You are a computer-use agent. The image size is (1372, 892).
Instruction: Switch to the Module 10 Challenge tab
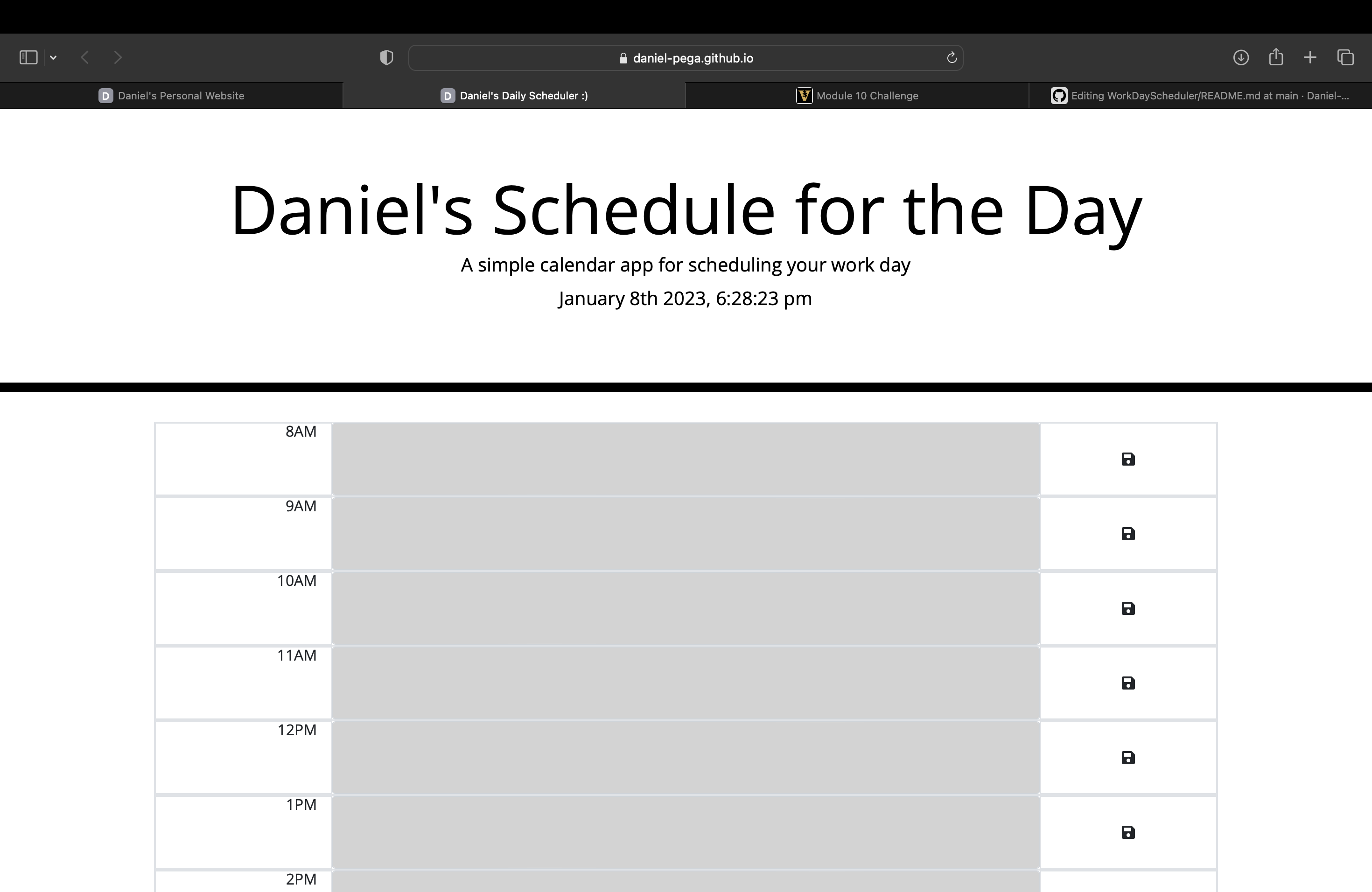[858, 96]
